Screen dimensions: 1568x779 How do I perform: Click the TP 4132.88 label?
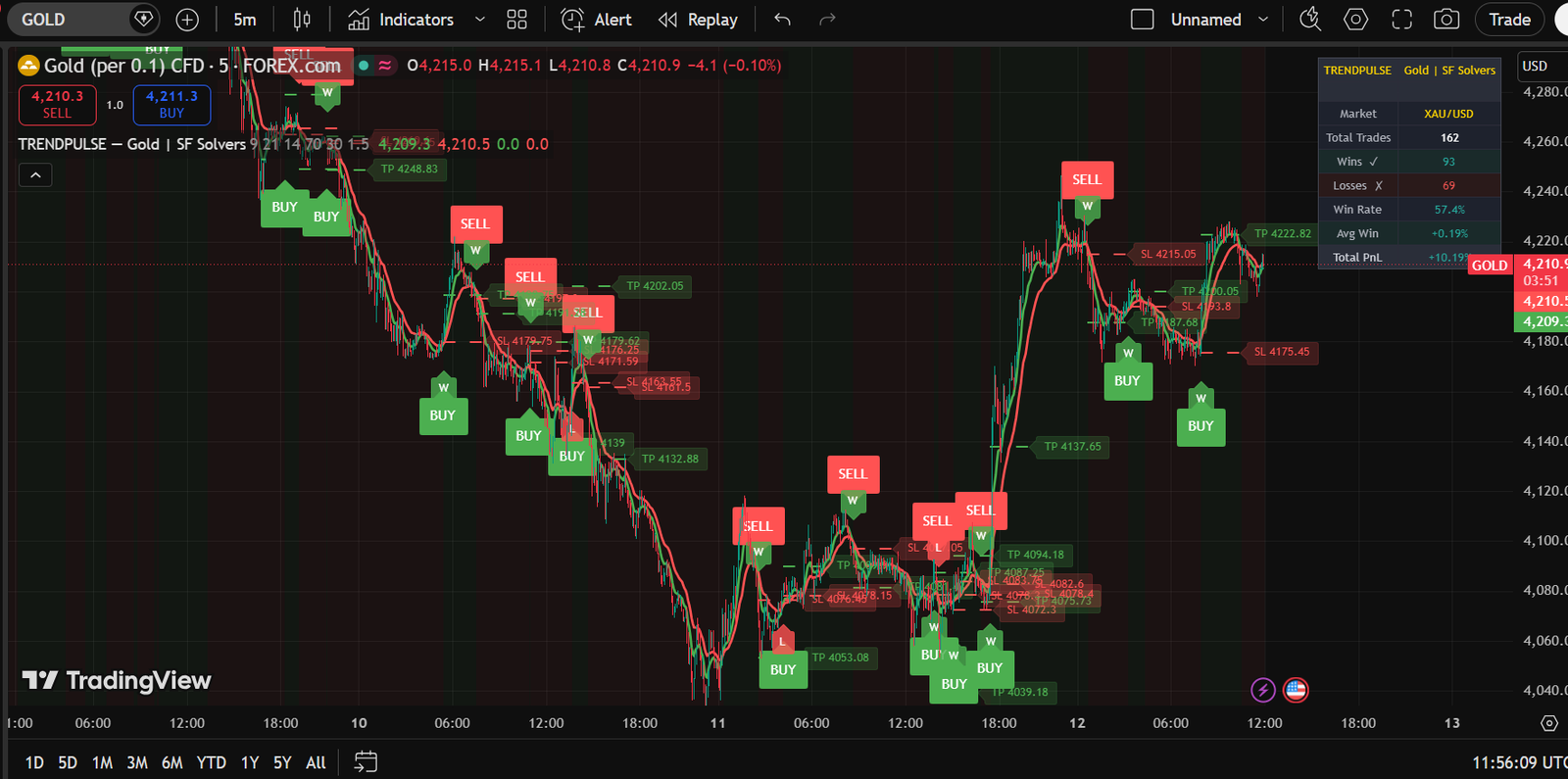pos(669,459)
